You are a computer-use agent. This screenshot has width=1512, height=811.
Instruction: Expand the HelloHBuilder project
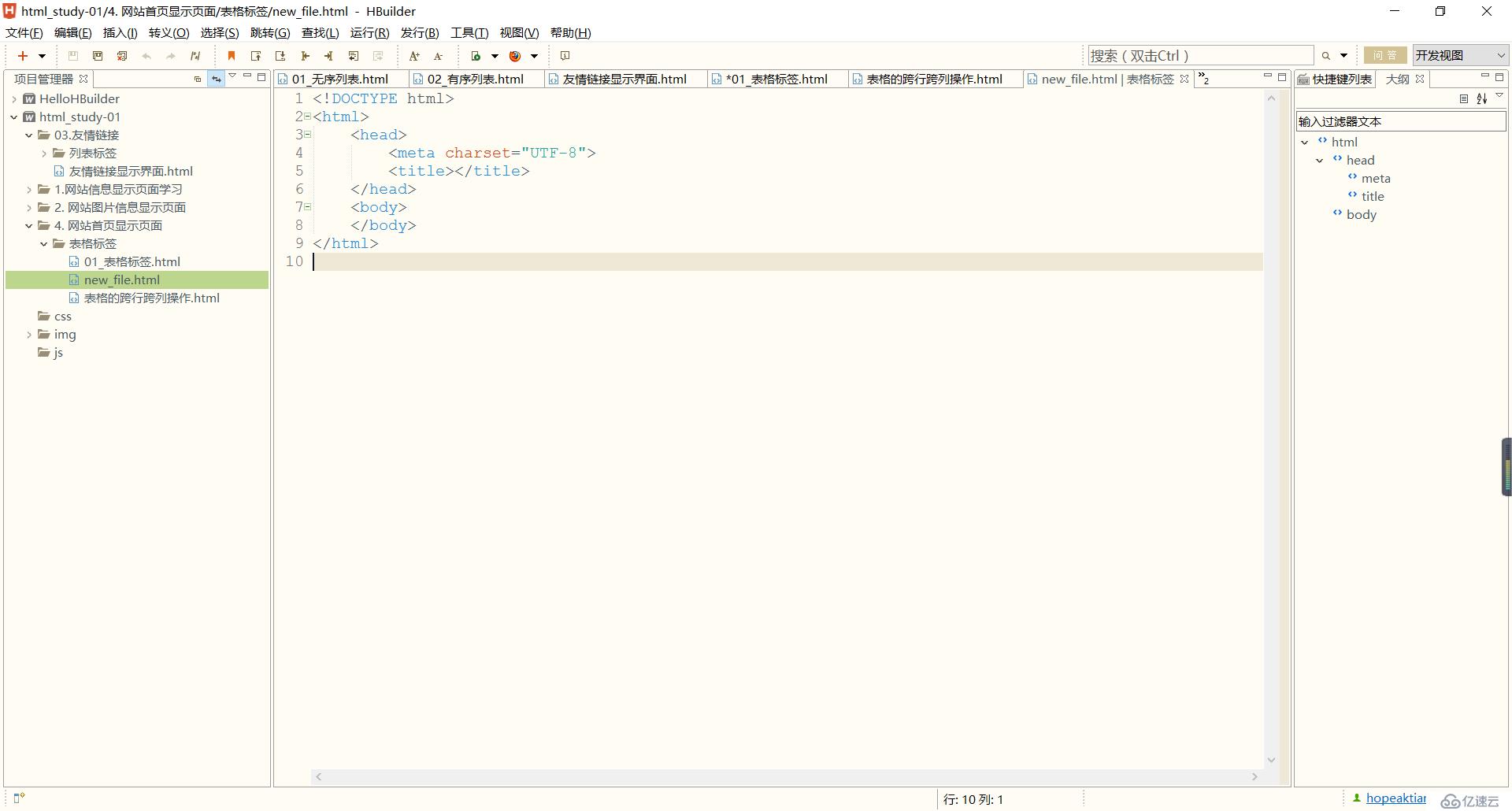[14, 99]
